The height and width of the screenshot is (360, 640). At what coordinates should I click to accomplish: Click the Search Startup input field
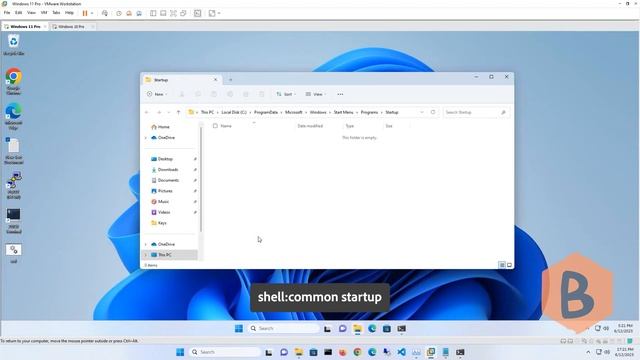476,112
